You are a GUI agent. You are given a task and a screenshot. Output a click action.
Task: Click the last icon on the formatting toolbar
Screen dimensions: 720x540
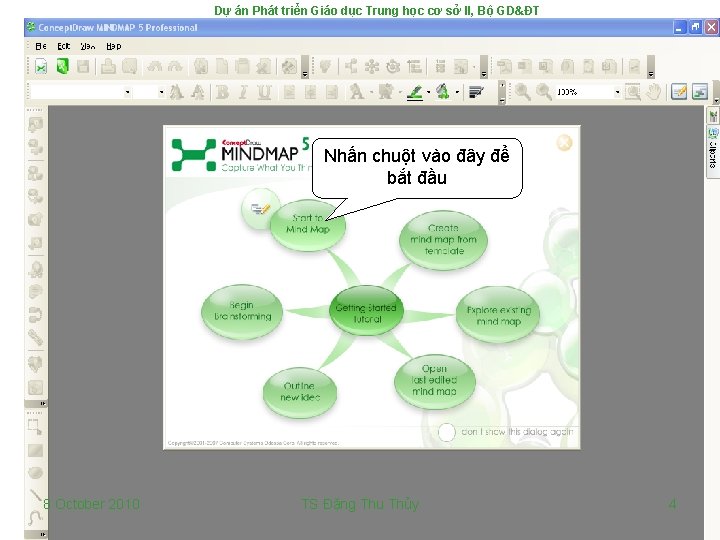tap(700, 92)
